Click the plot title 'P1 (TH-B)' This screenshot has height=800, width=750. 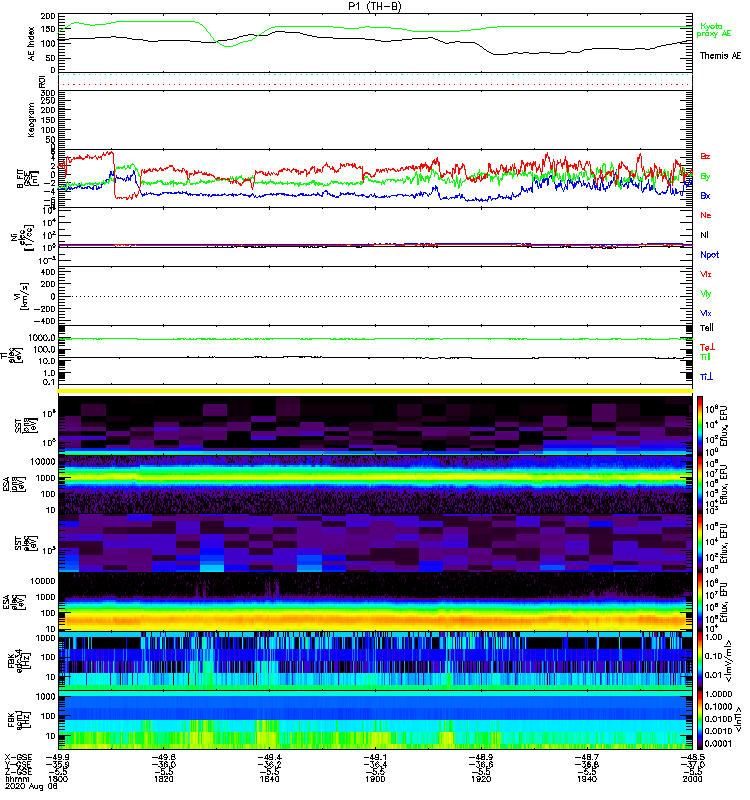coord(374,6)
